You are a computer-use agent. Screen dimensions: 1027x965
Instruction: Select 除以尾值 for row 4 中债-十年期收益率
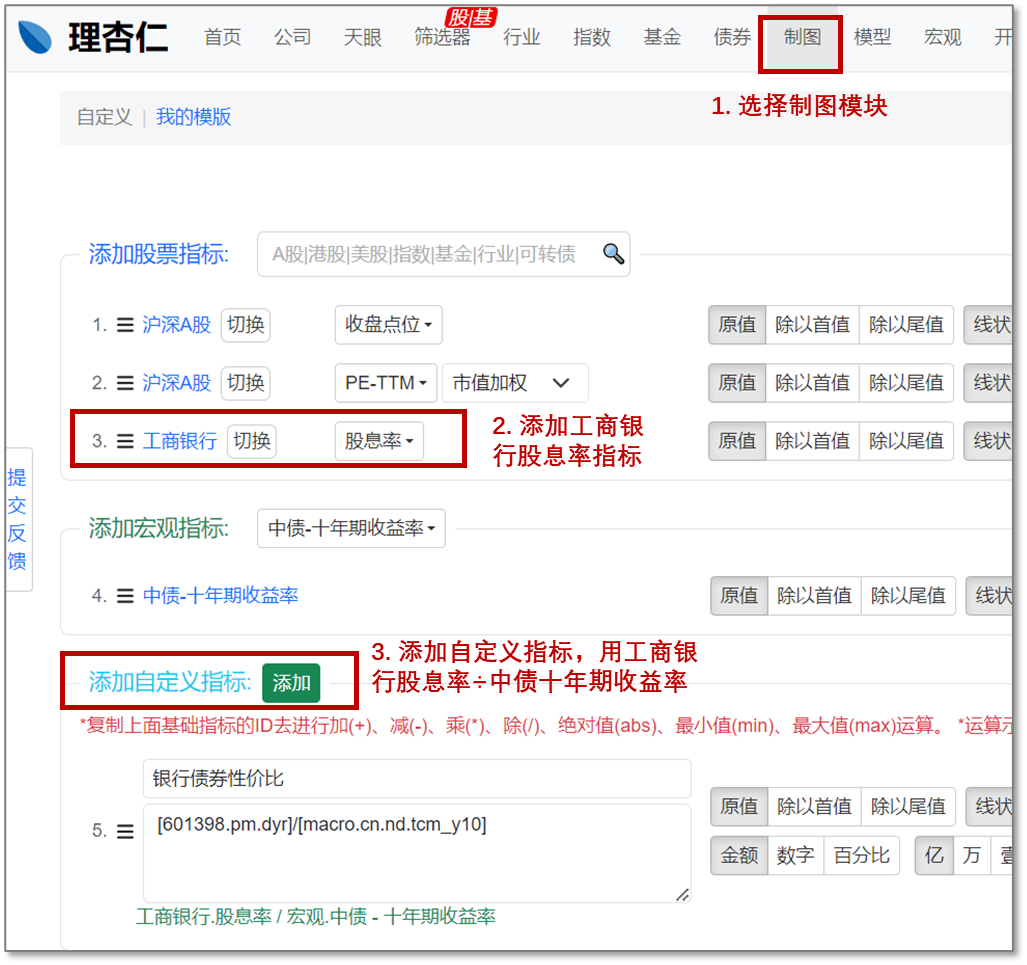908,596
